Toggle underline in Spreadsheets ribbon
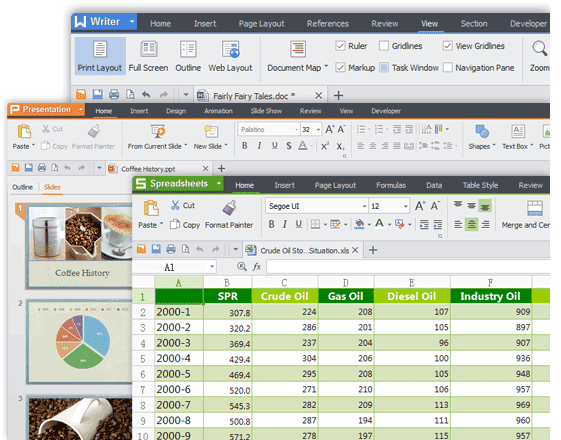Image resolution: width=561 pixels, height=440 pixels. coord(298,224)
